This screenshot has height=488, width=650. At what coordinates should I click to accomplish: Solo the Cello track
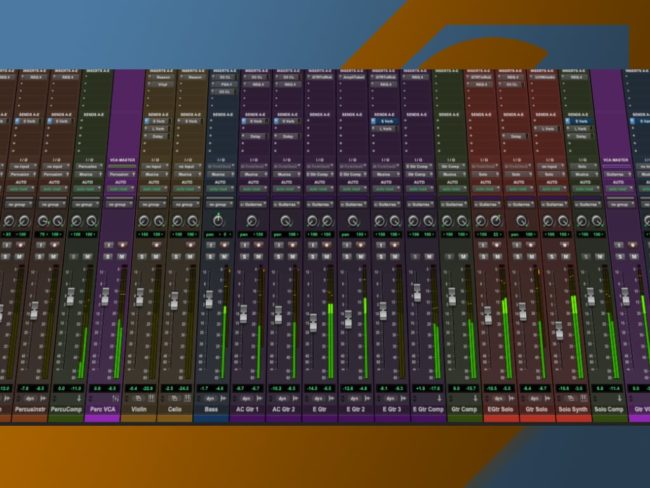[176, 257]
